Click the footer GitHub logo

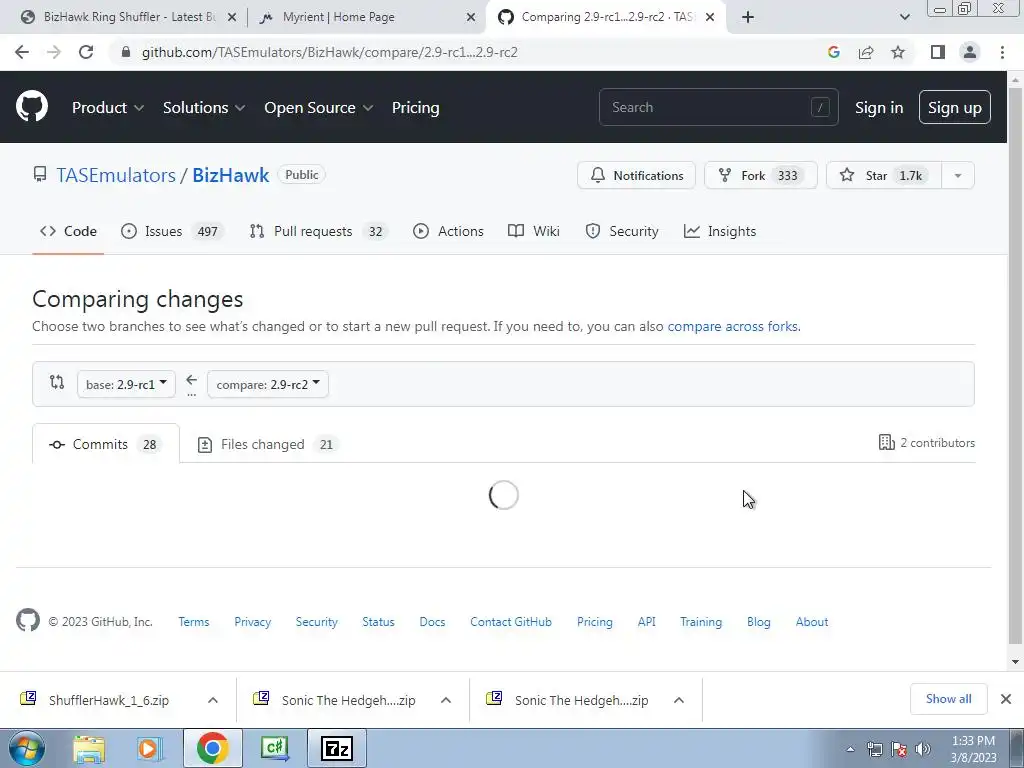27,620
